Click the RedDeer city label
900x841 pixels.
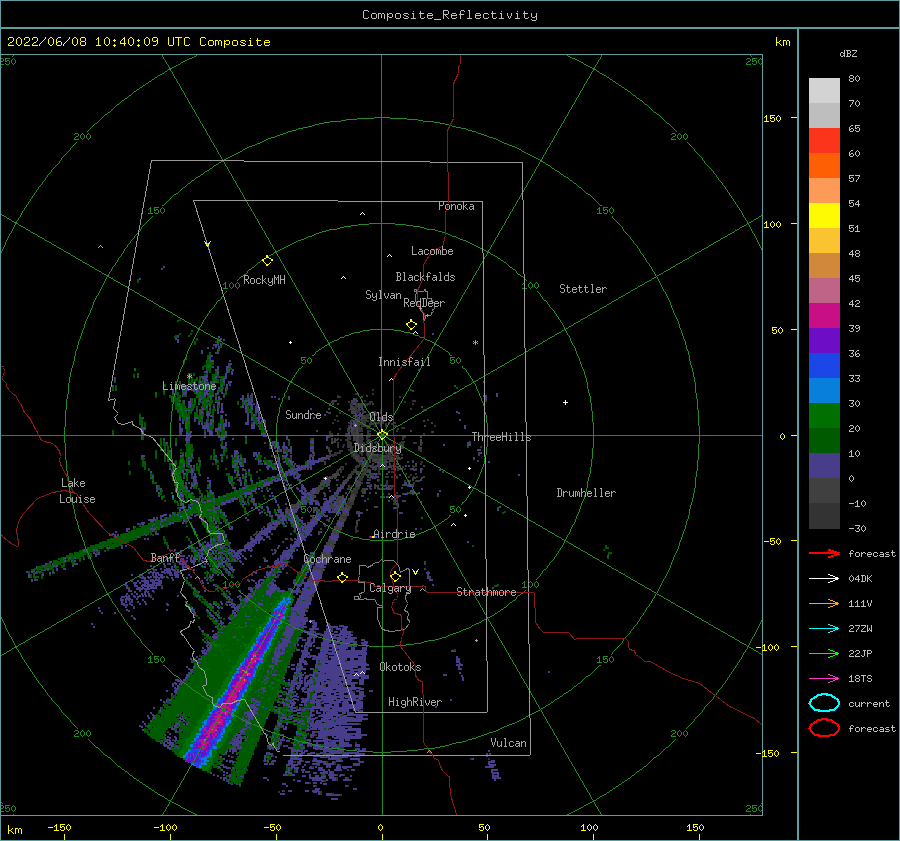[424, 303]
